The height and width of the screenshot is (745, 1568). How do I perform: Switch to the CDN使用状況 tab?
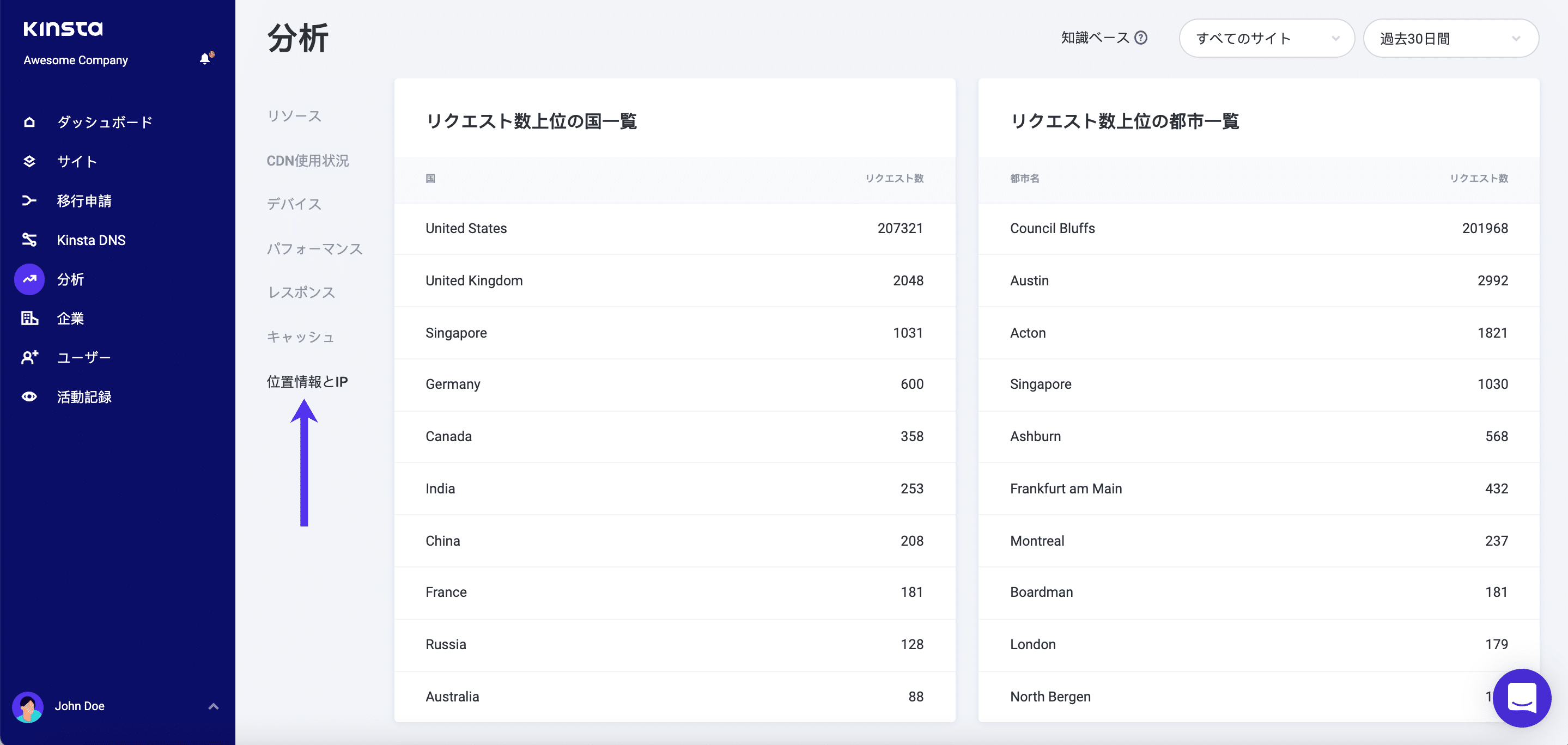click(307, 160)
